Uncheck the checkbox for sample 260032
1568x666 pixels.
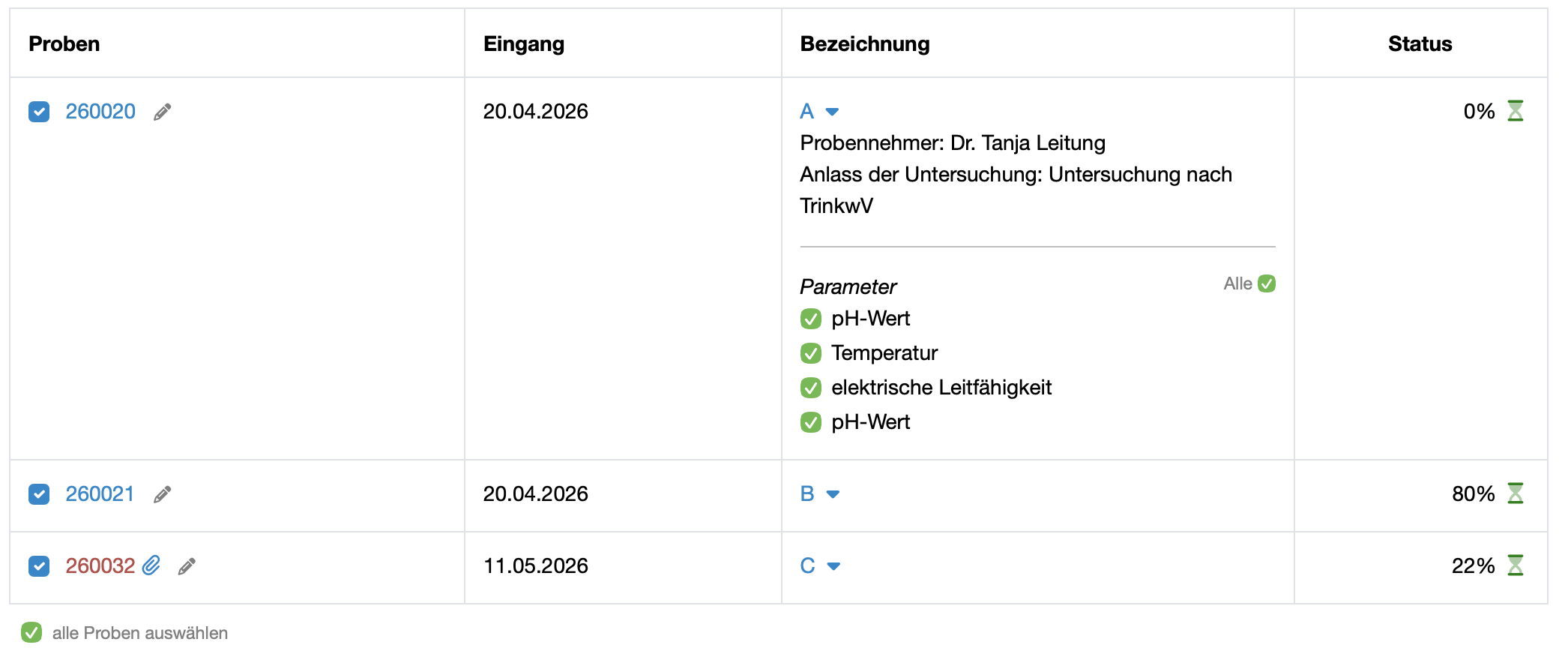coord(39,566)
